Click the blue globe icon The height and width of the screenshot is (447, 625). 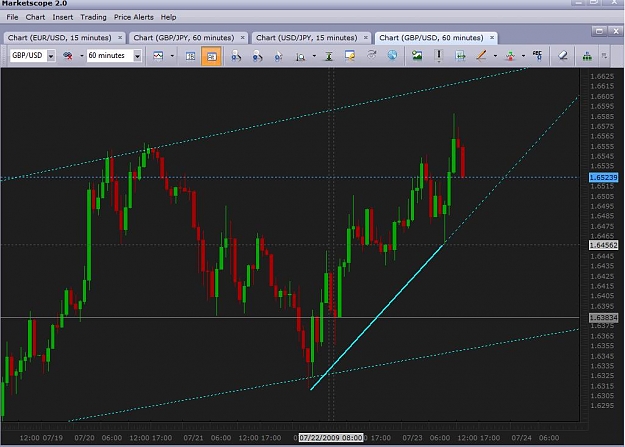click(393, 55)
